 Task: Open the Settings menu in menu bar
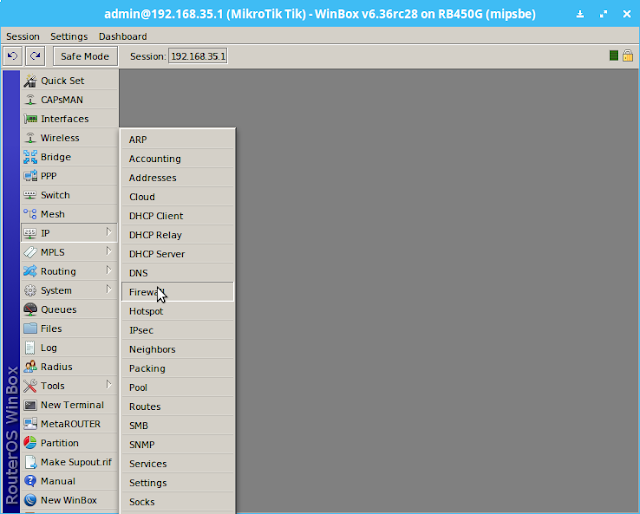tap(69, 37)
